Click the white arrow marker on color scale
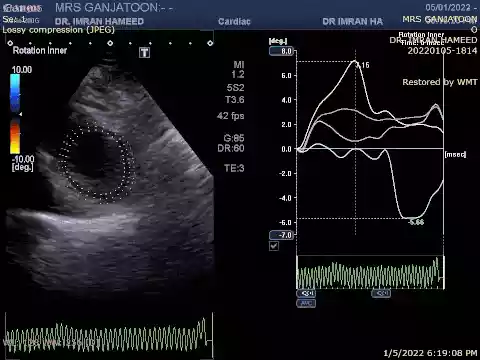480x360 pixels. (x=21, y=114)
